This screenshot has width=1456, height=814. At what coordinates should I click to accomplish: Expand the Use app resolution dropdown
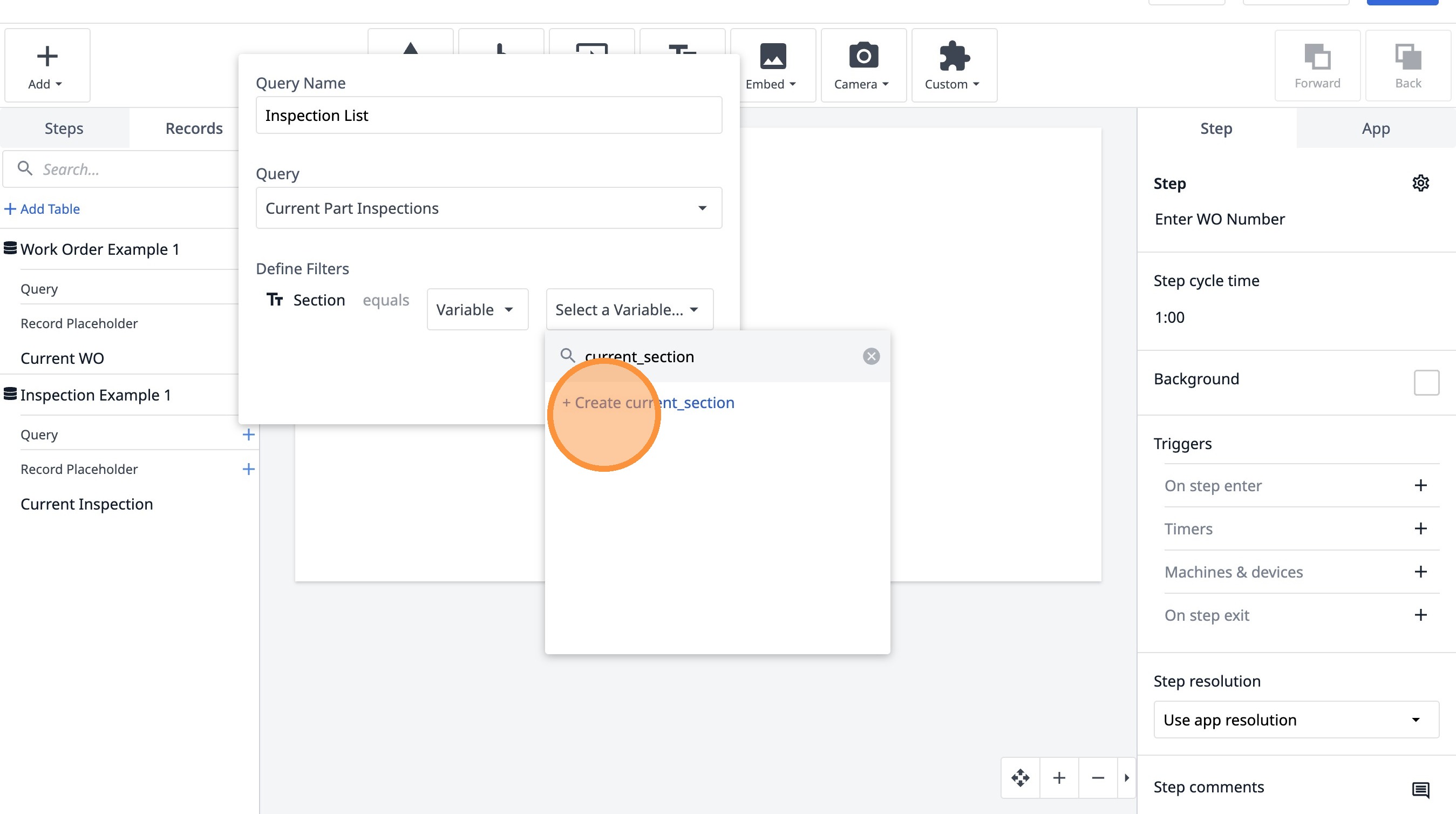(x=1296, y=720)
